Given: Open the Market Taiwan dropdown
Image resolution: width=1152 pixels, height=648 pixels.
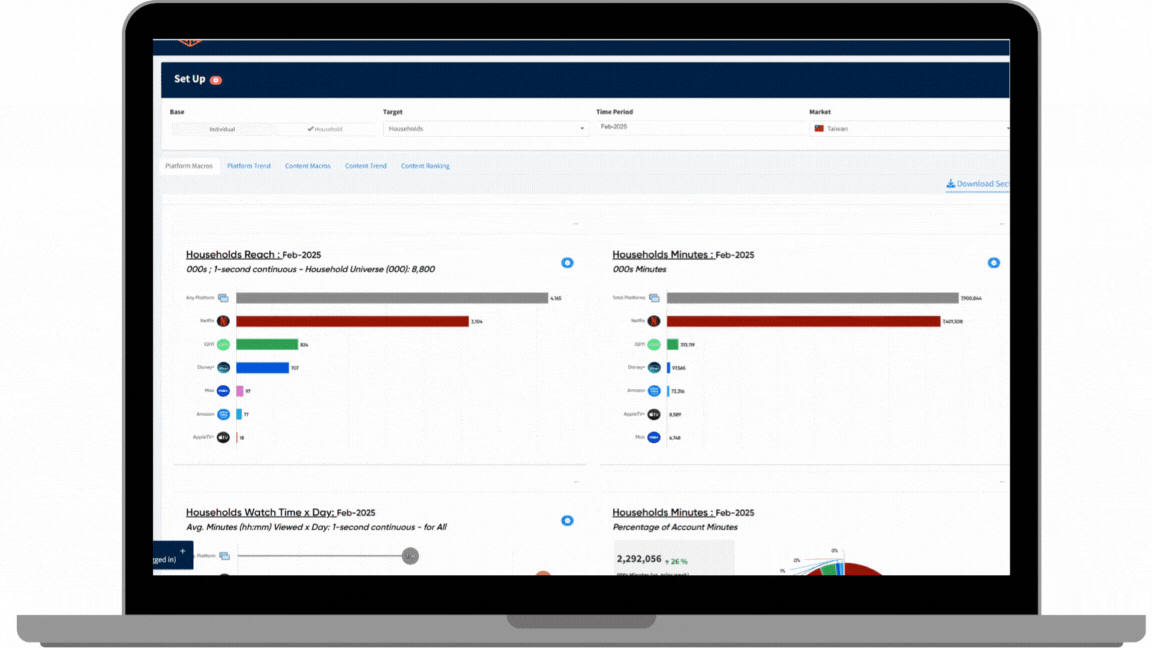Looking at the screenshot, I should coord(910,129).
